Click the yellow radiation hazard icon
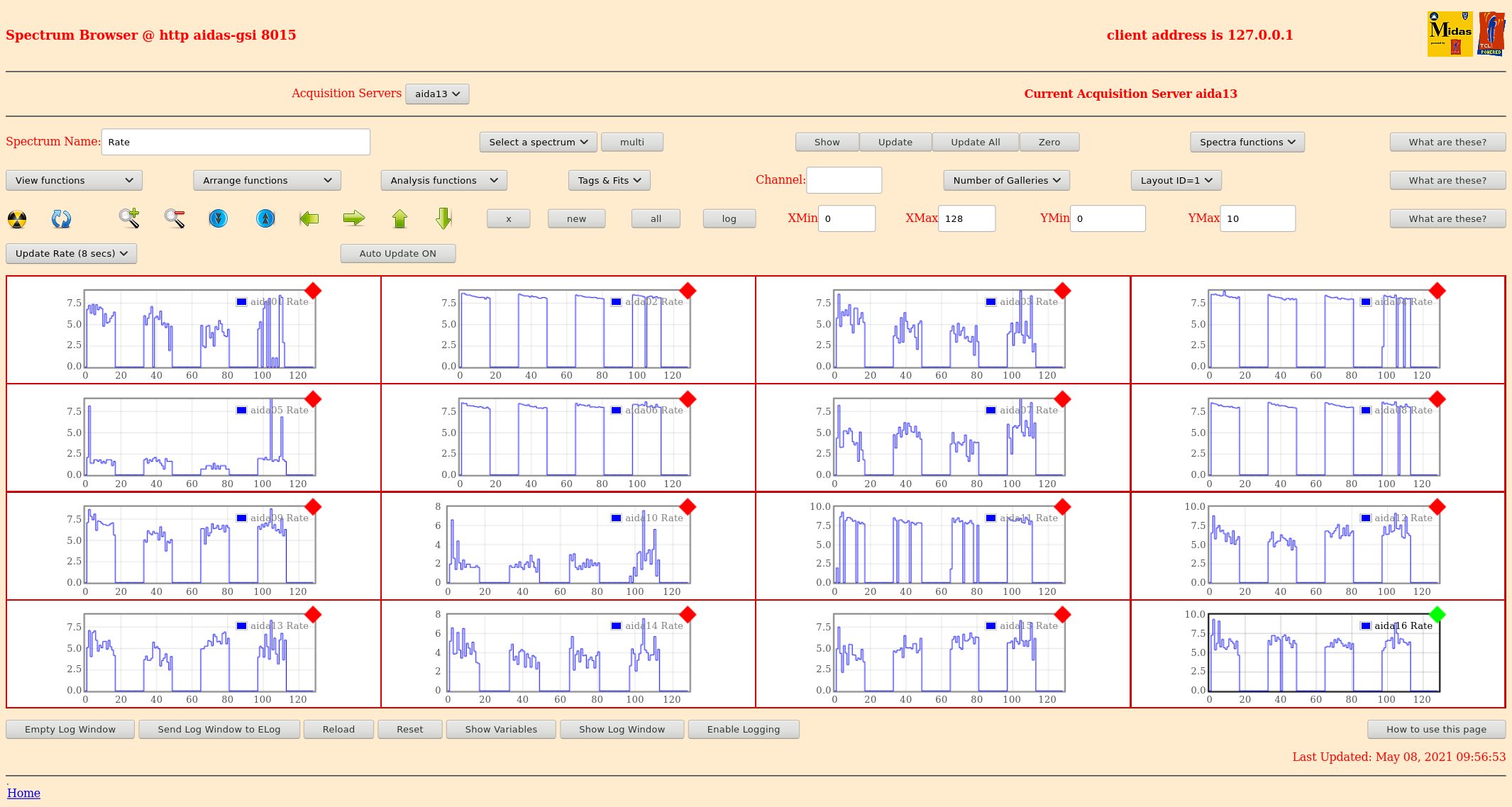The width and height of the screenshot is (1512, 807). (x=17, y=219)
